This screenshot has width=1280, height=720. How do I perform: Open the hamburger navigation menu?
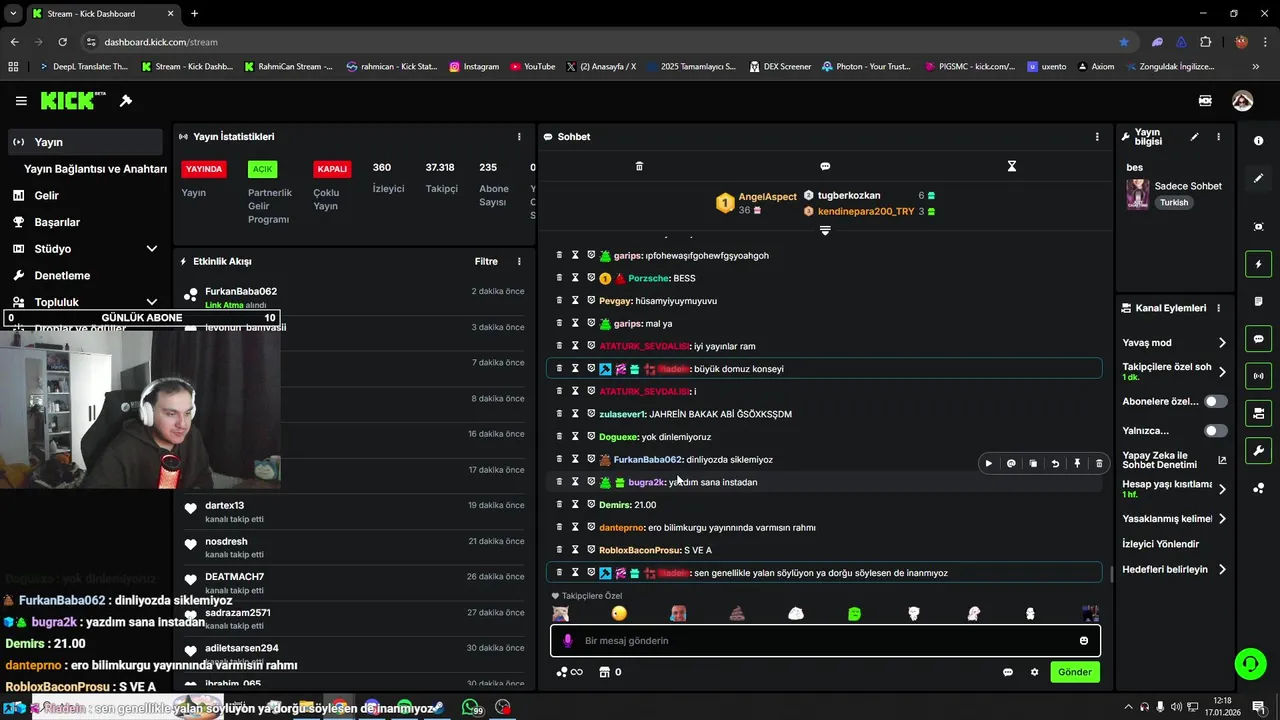point(21,101)
